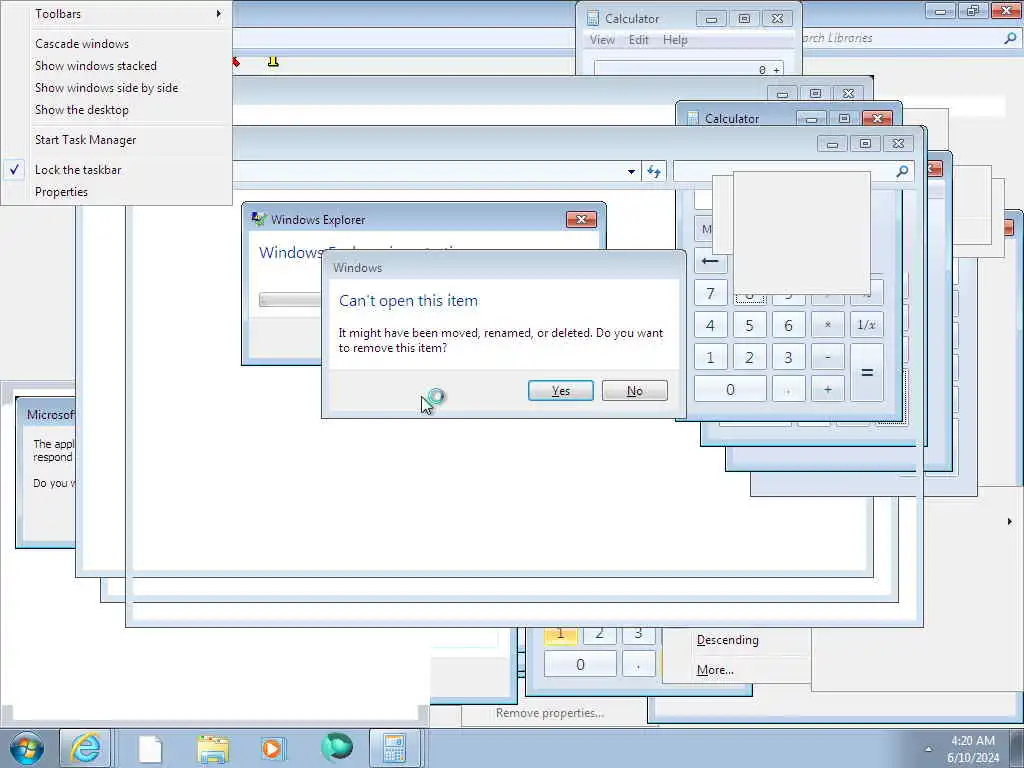Open the blank document taskbar icon

point(150,749)
